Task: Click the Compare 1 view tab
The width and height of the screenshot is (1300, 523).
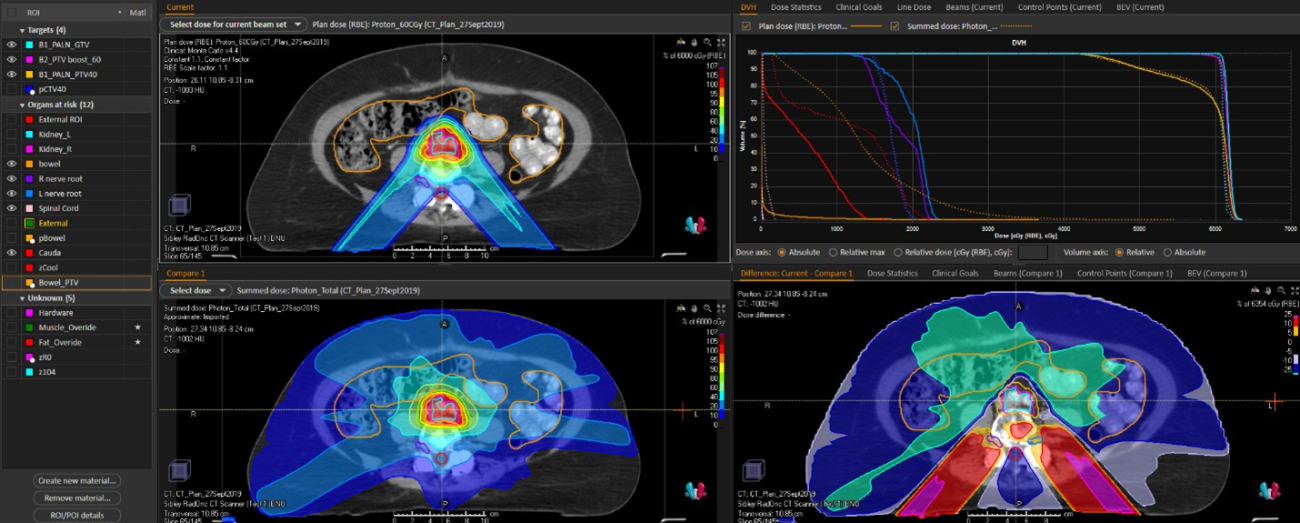Action: point(185,272)
